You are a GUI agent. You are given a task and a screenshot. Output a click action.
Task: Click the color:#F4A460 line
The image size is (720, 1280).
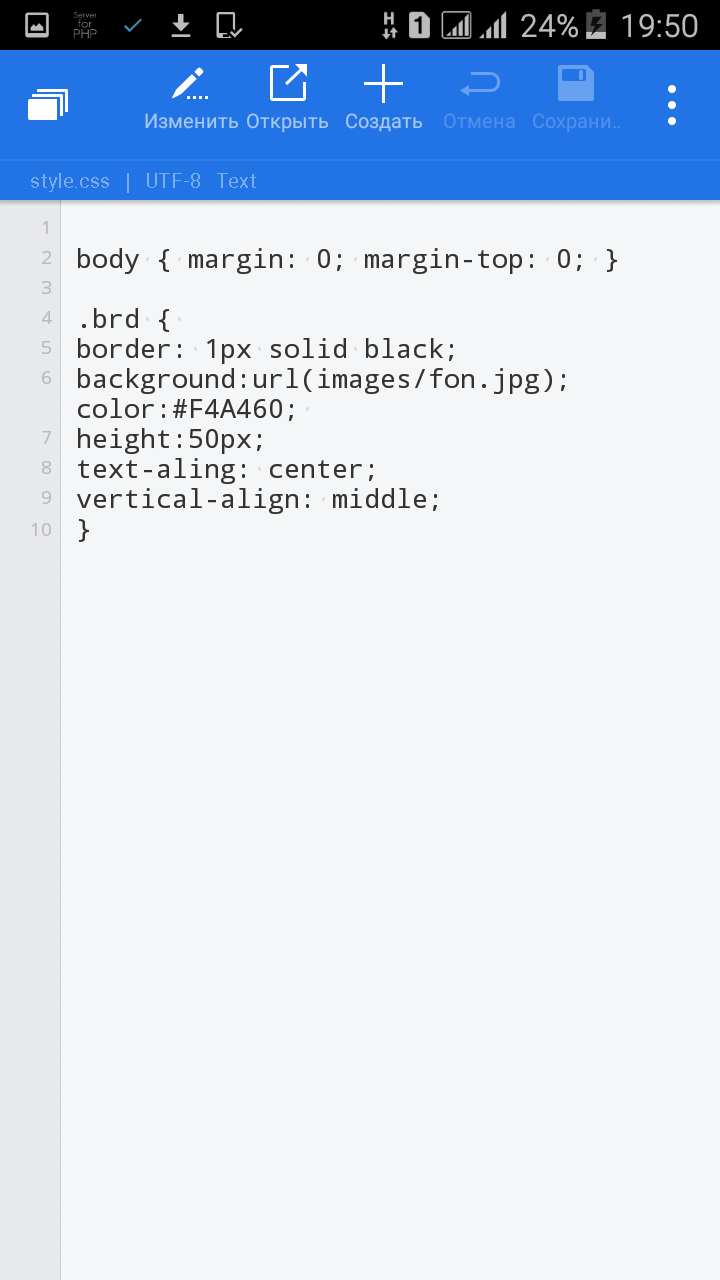pyautogui.click(x=186, y=409)
